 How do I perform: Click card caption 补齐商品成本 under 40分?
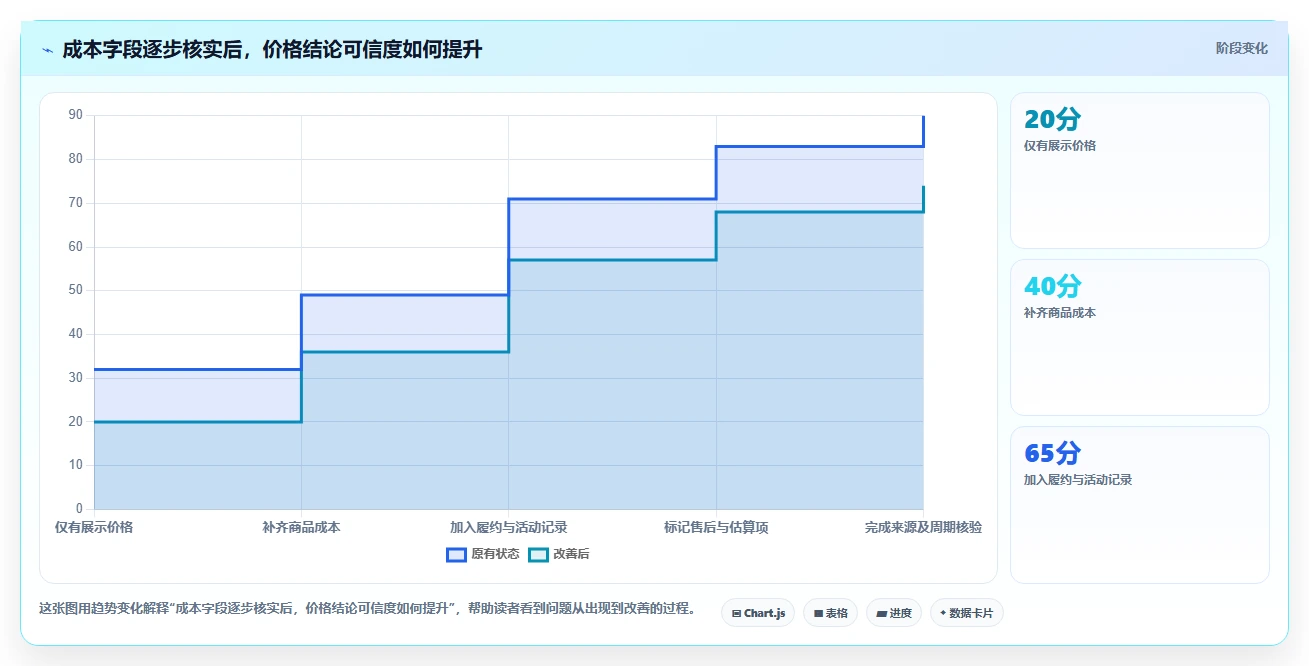tap(1060, 313)
